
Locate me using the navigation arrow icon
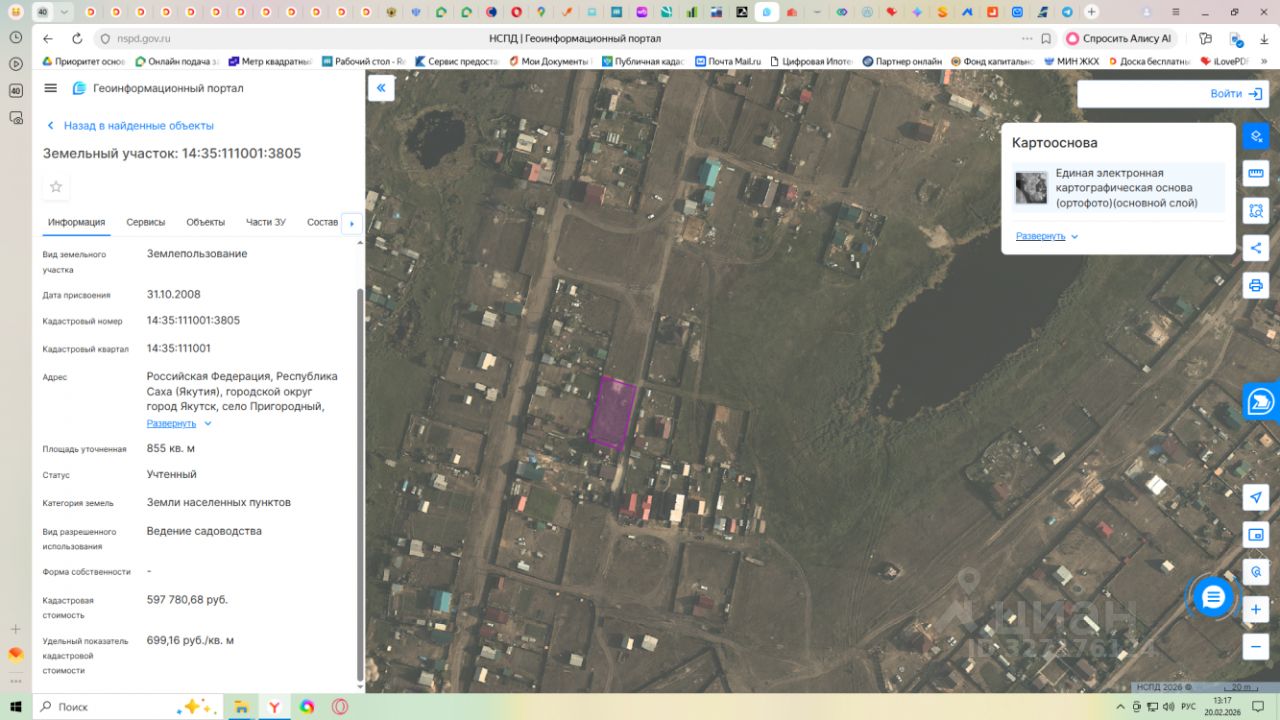pos(1256,498)
